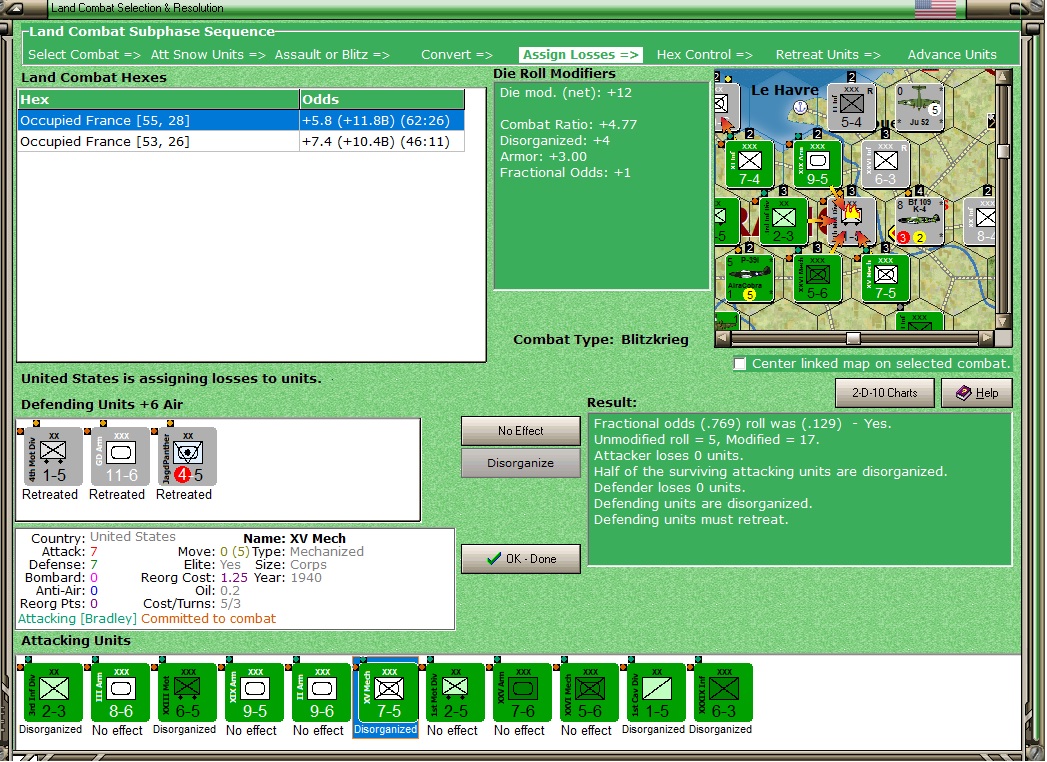Click the No Effect button

tap(521, 431)
